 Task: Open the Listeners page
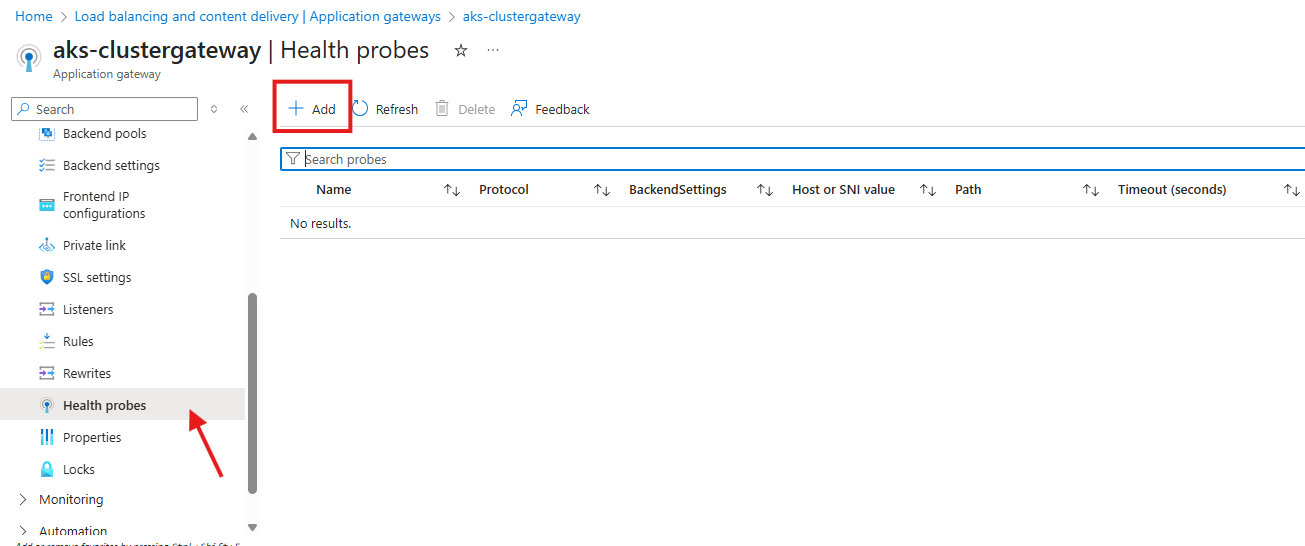[x=88, y=309]
